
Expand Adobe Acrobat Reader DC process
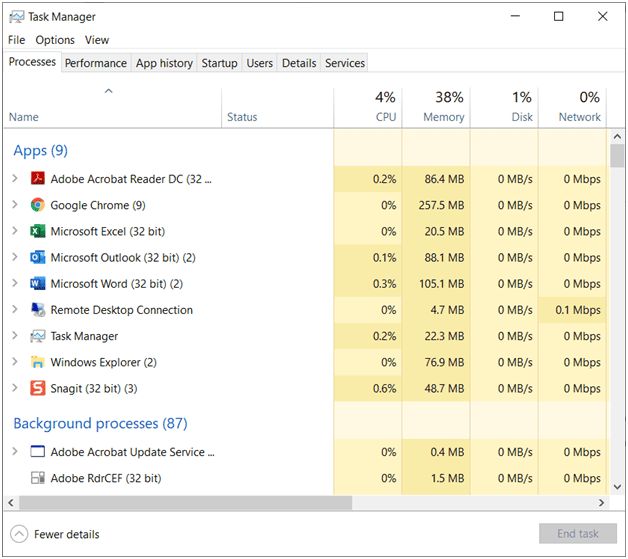[15, 178]
